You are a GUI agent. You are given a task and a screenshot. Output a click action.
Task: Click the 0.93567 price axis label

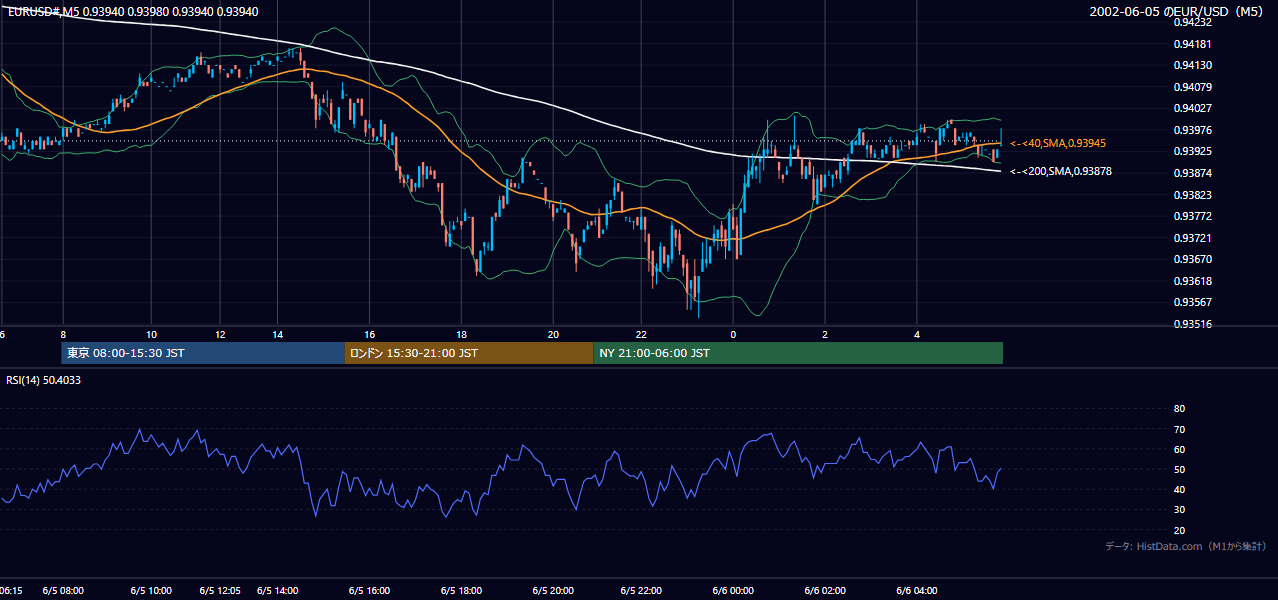point(1193,303)
